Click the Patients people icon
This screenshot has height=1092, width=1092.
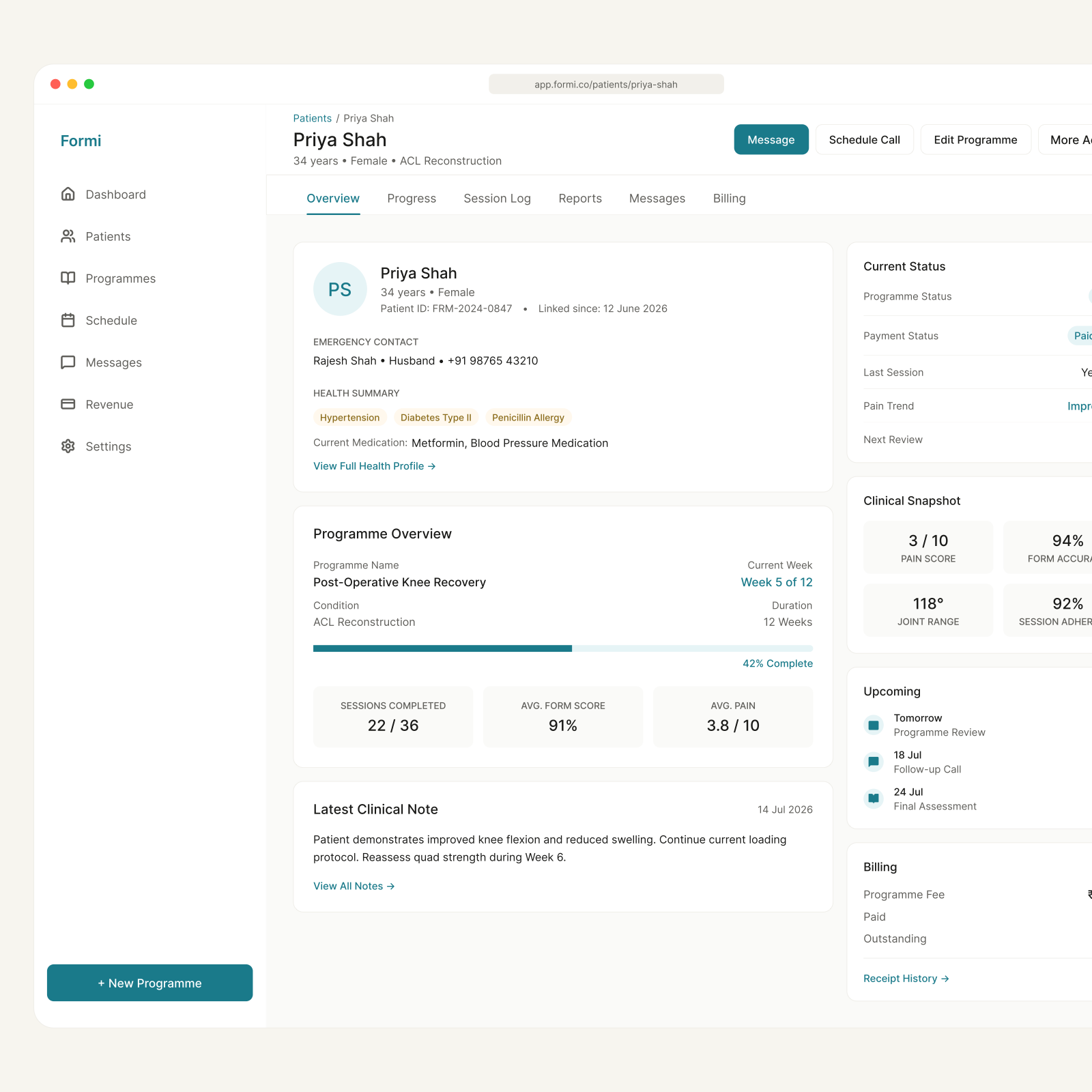pyautogui.click(x=68, y=236)
